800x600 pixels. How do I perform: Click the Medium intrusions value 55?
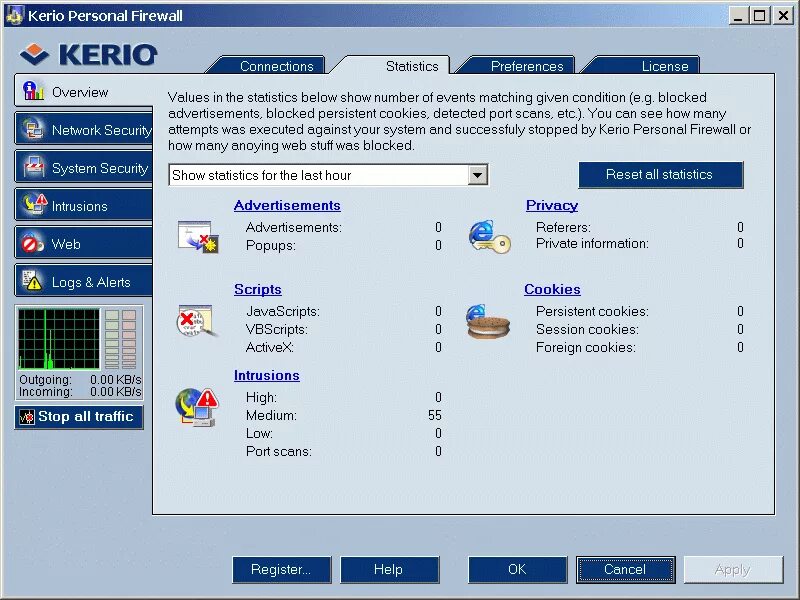(x=435, y=415)
